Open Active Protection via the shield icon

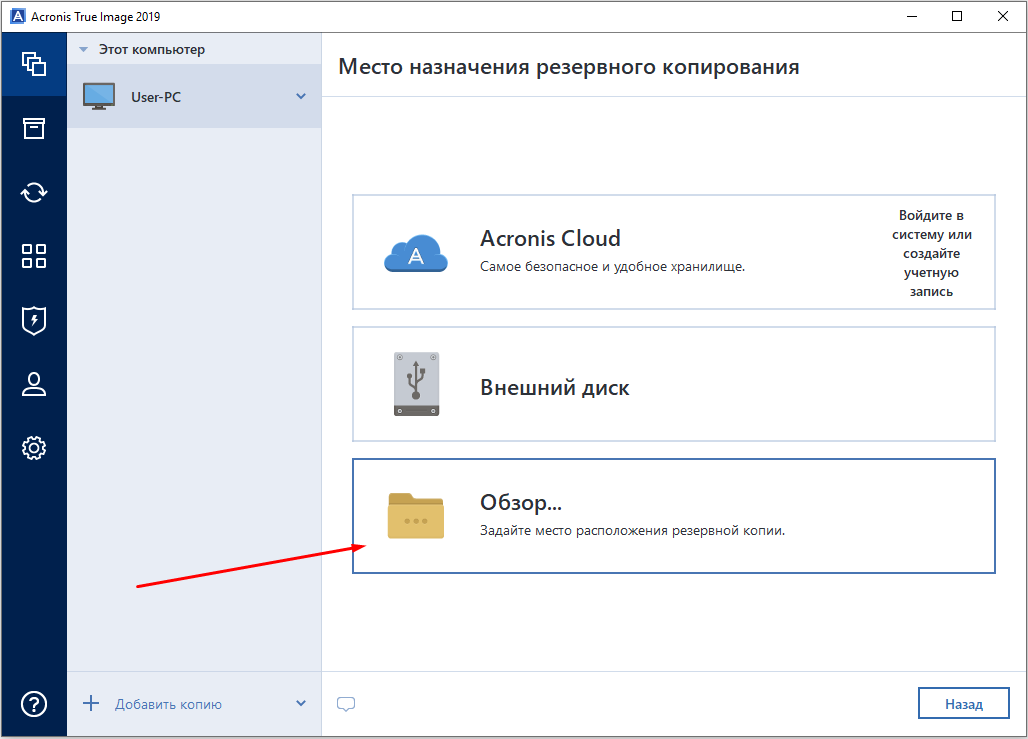(33, 320)
